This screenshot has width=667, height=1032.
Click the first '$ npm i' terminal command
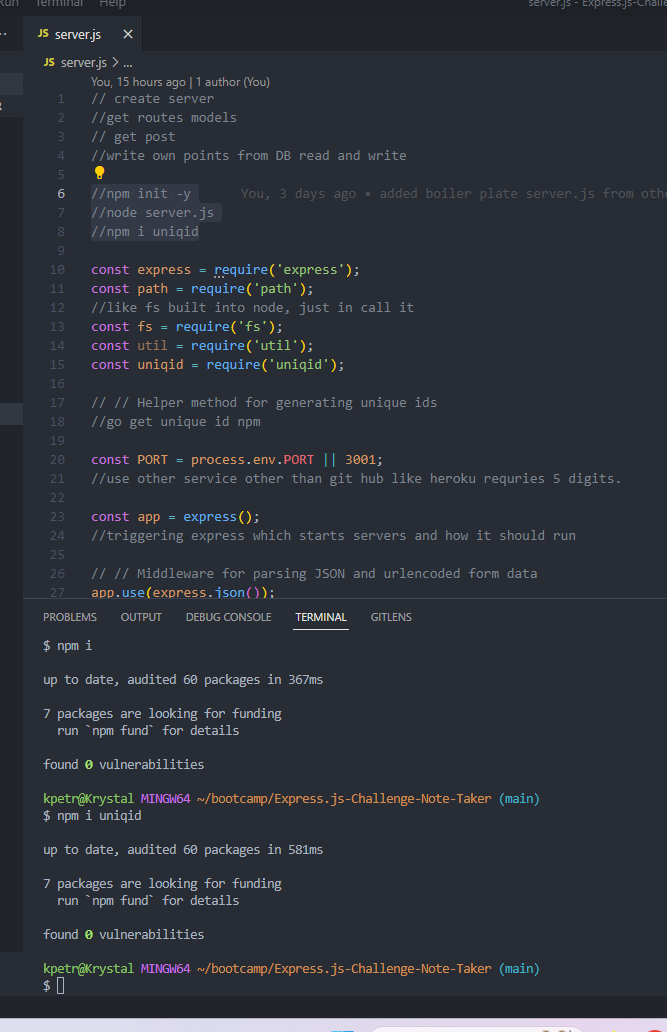point(67,646)
